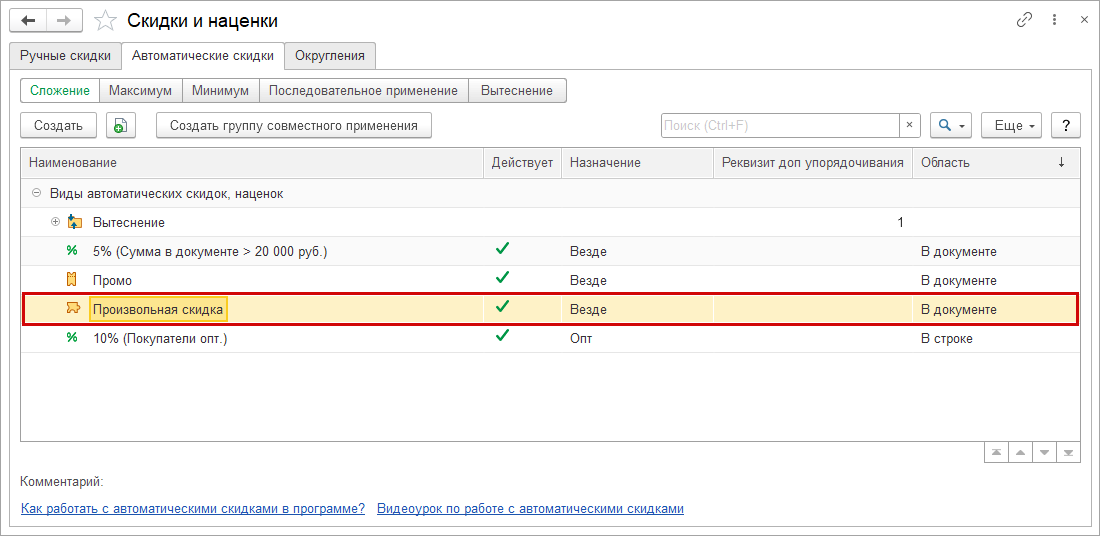The width and height of the screenshot is (1100, 536).
Task: Open the Видеоурок по работе link
Action: coord(530,508)
